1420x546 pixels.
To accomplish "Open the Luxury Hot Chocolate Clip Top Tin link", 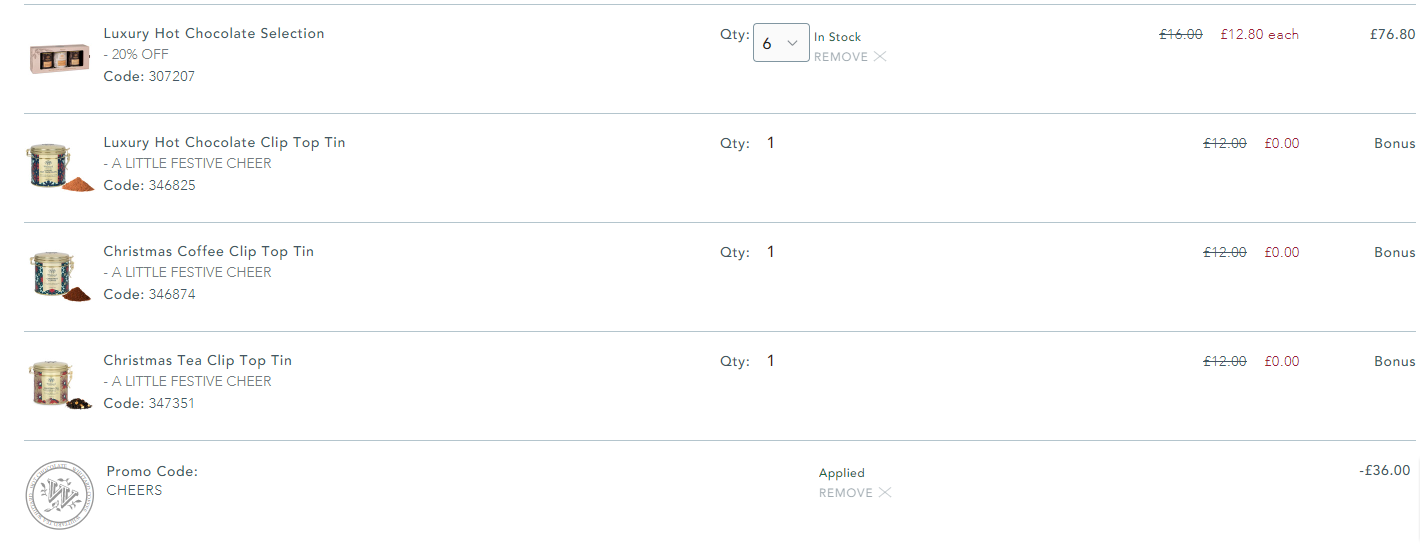I will (225, 142).
